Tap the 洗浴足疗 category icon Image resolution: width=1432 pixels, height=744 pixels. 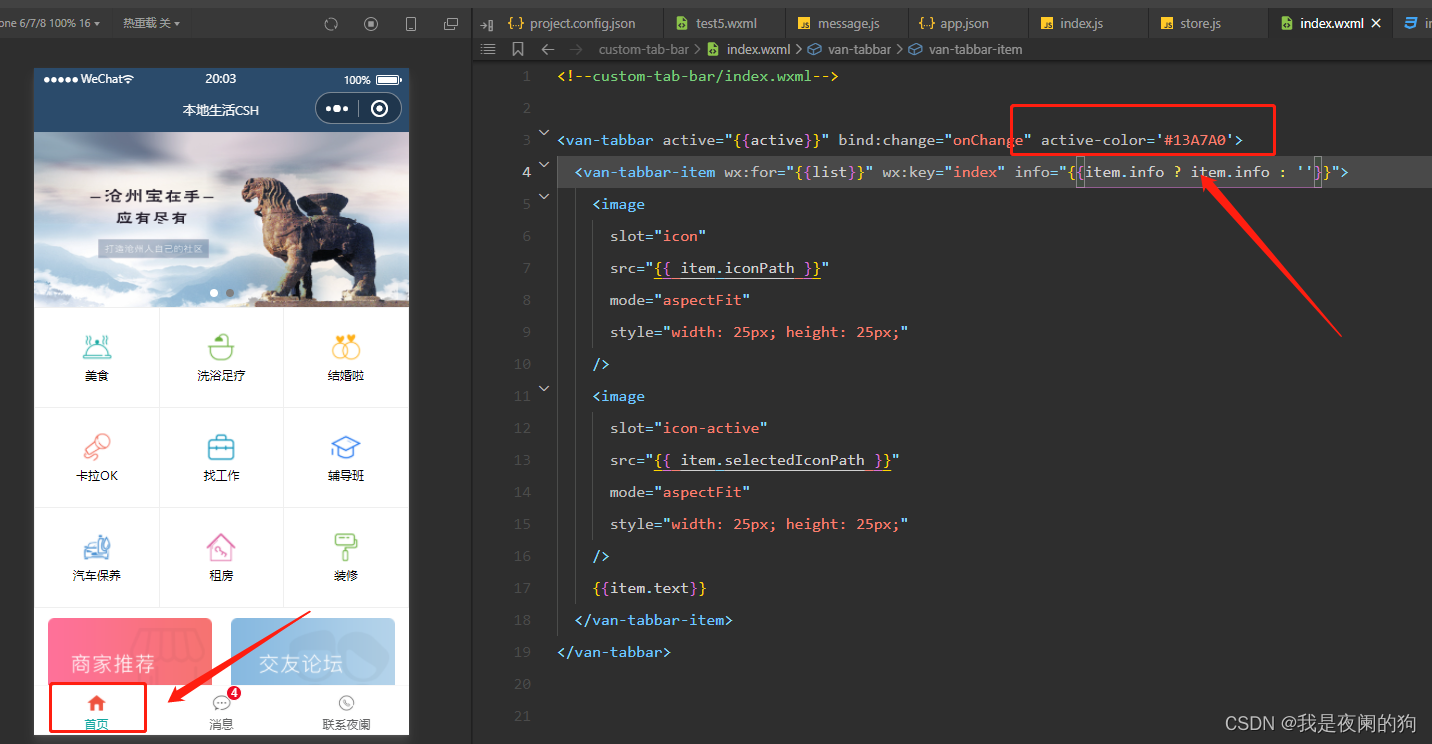[221, 347]
